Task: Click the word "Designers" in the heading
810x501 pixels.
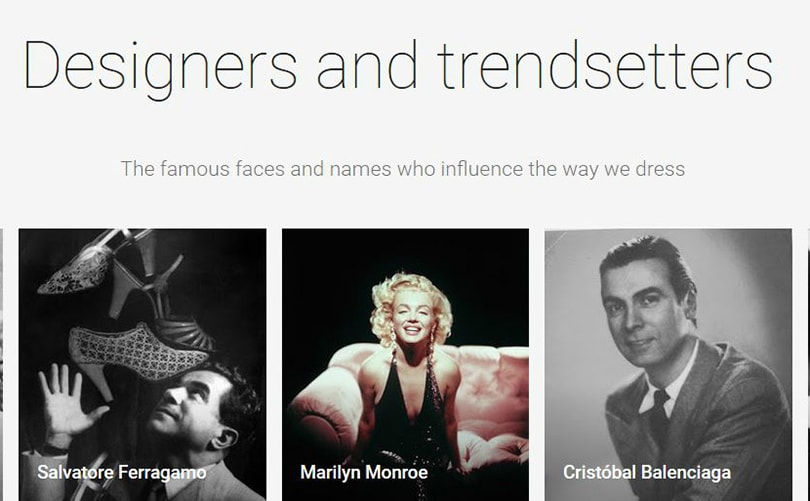Action: tap(160, 65)
